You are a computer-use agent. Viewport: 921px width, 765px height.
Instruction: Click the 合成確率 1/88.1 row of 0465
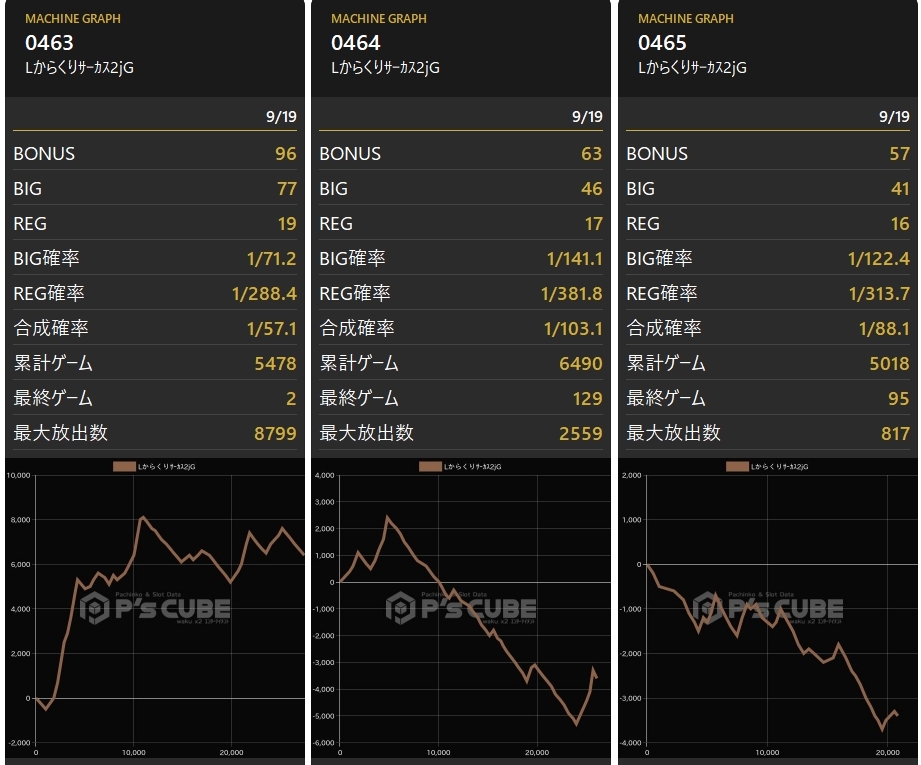coord(768,328)
